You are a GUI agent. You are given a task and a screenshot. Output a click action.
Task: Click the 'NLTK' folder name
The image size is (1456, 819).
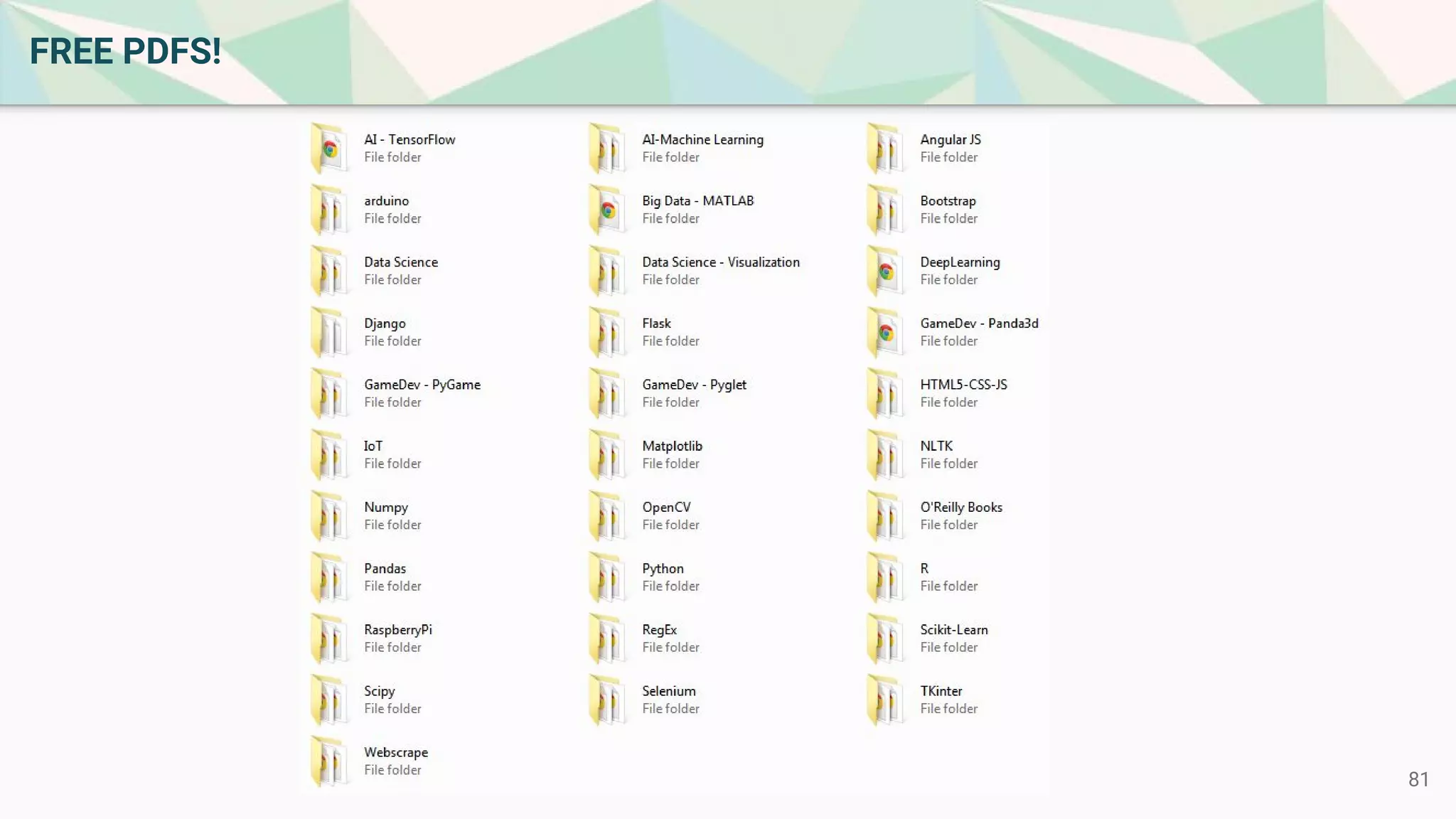[x=936, y=446]
